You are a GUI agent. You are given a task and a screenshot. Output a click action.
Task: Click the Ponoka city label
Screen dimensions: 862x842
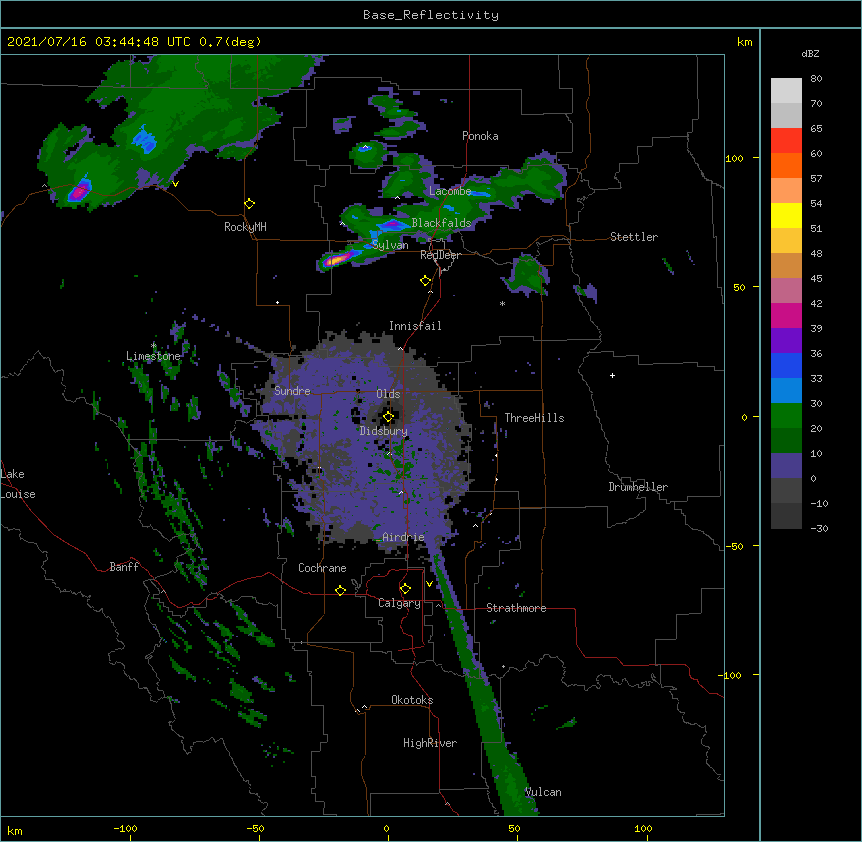click(x=480, y=136)
